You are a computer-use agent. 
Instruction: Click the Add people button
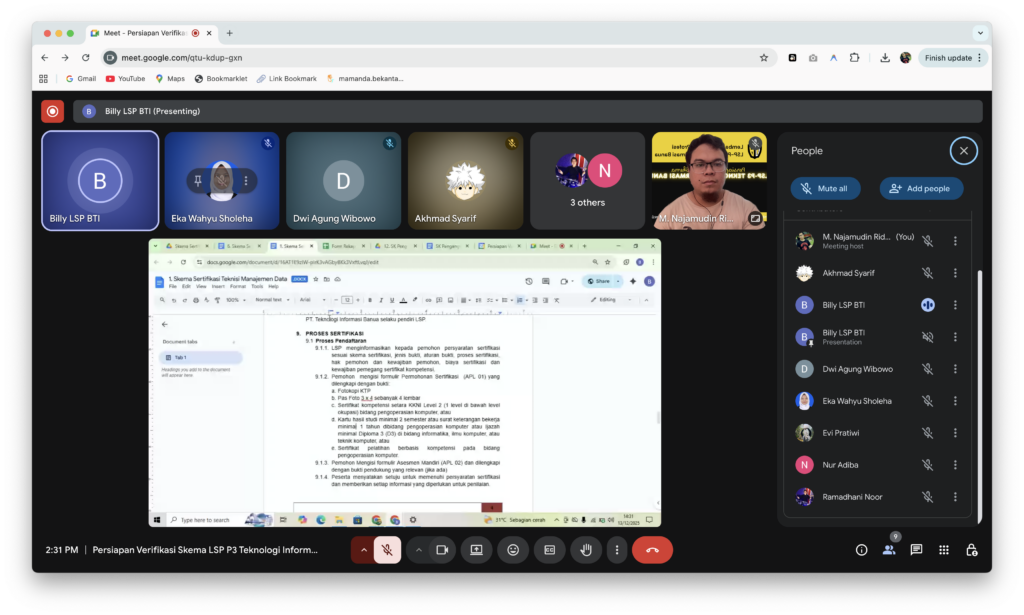(x=921, y=188)
